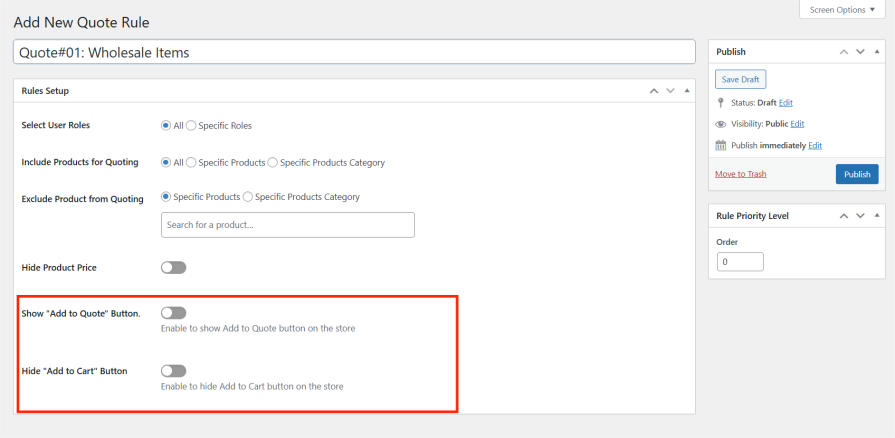Collapse the Rule Priority Level panel
Image resolution: width=895 pixels, height=438 pixels.
coord(875,216)
